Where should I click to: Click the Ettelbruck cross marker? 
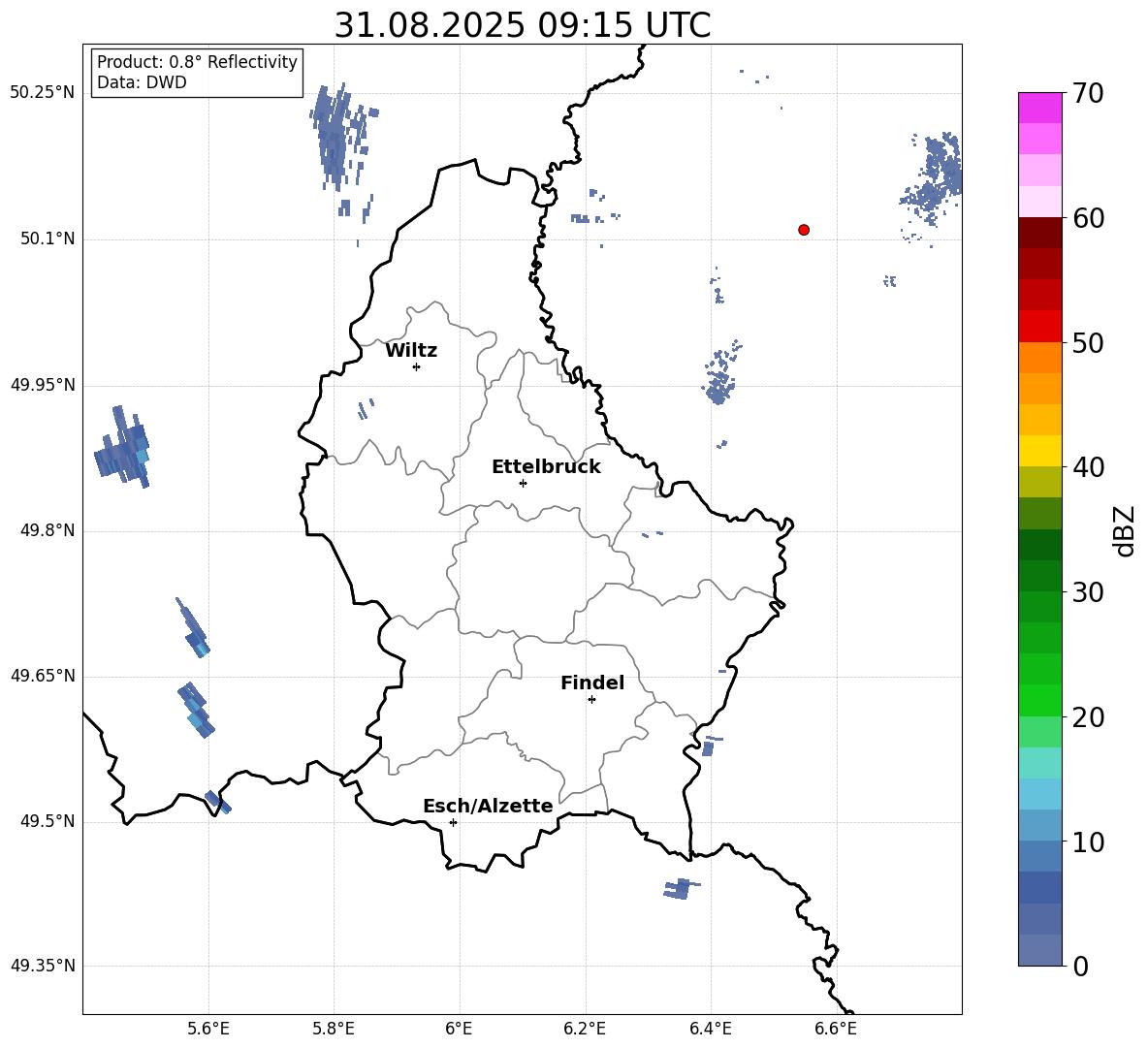(x=523, y=483)
